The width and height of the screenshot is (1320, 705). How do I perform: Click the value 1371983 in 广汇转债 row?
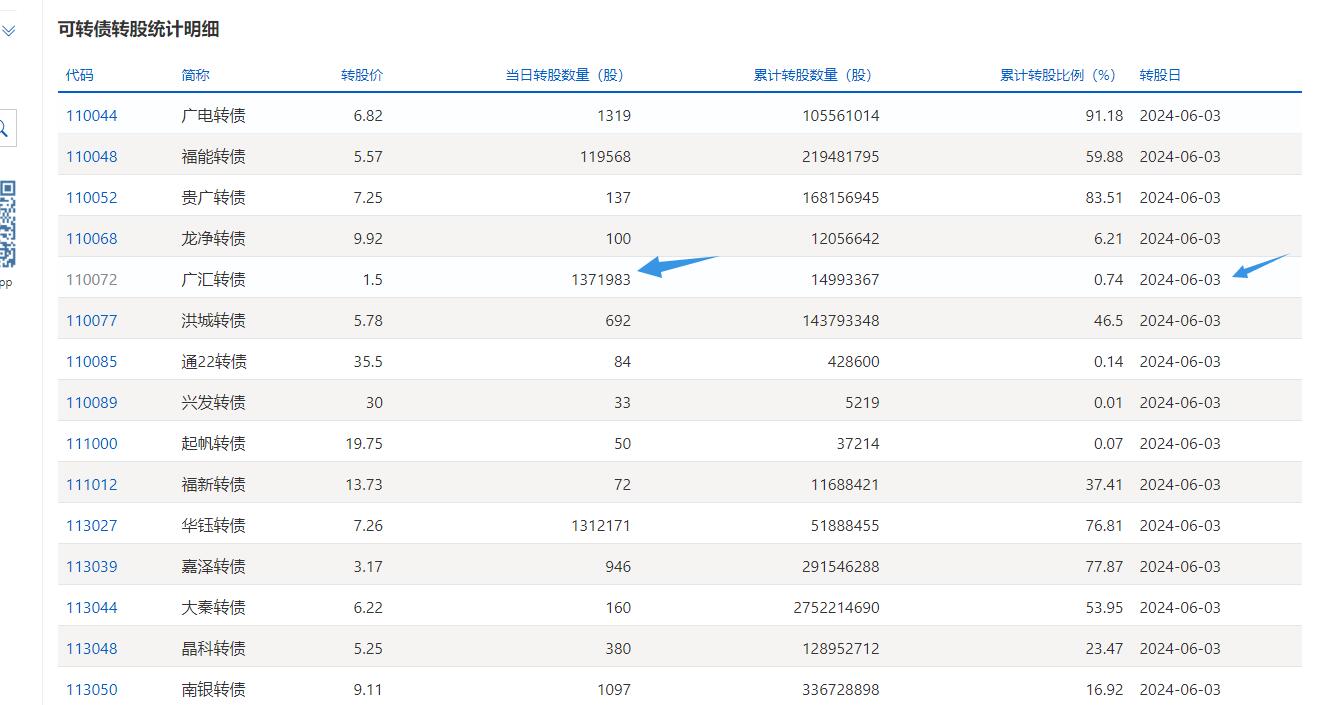(x=601, y=280)
